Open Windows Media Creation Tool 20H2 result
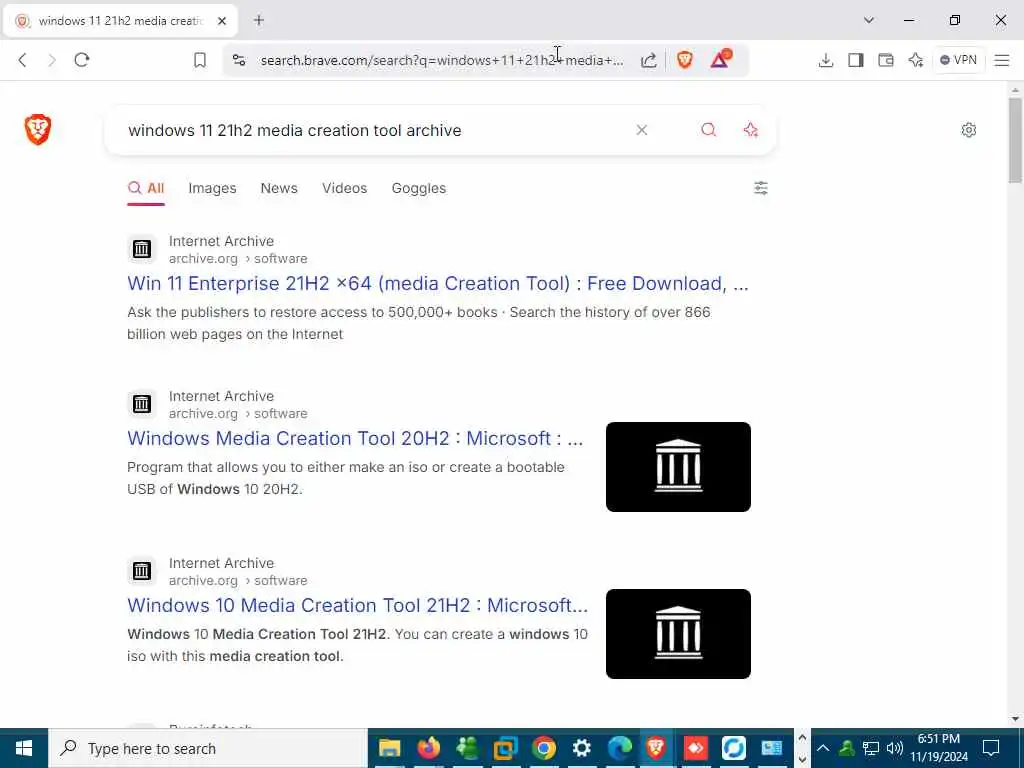1024x768 pixels. [x=355, y=438]
